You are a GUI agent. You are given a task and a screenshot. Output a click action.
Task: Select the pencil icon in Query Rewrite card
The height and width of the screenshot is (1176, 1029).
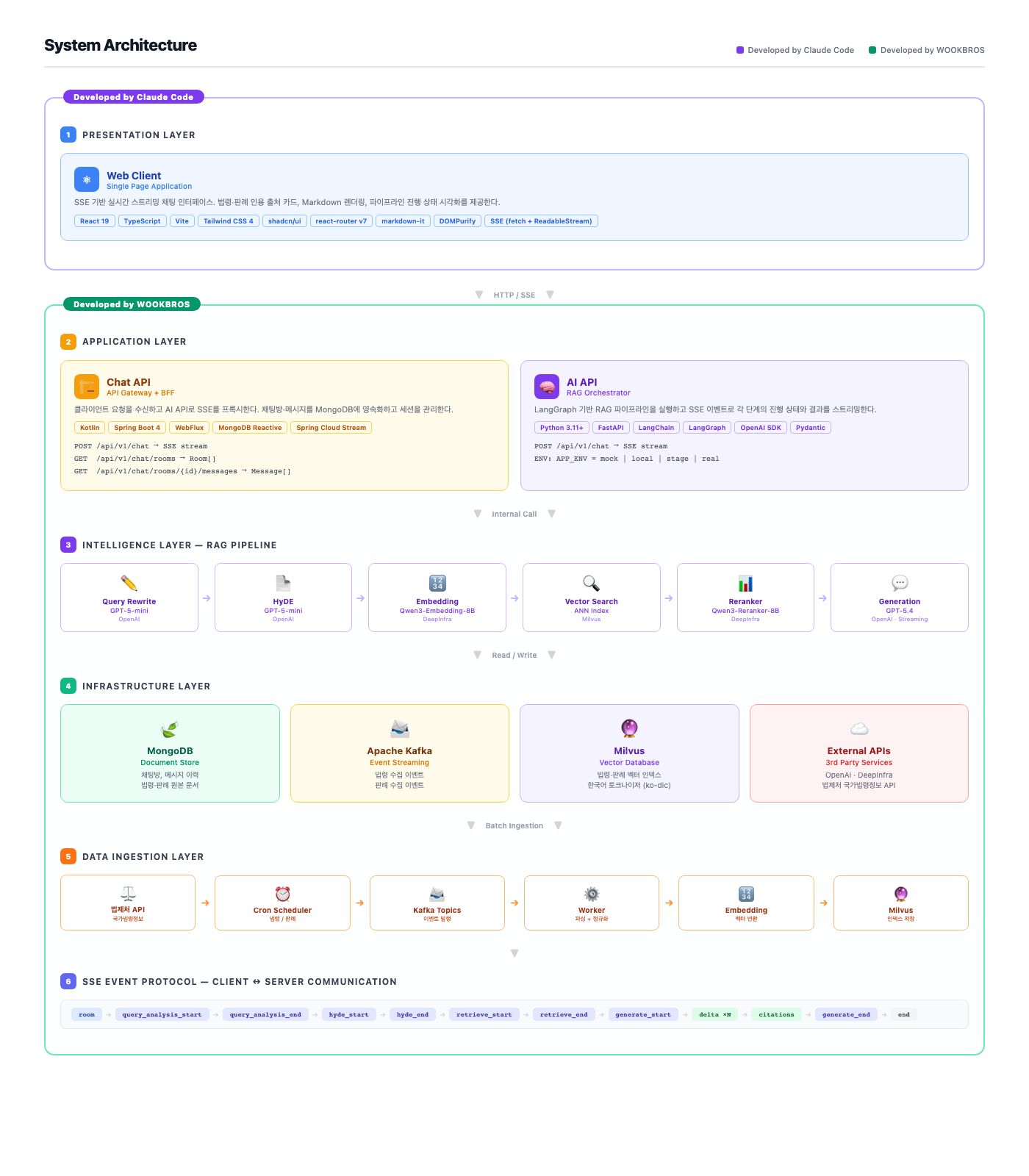click(x=129, y=584)
